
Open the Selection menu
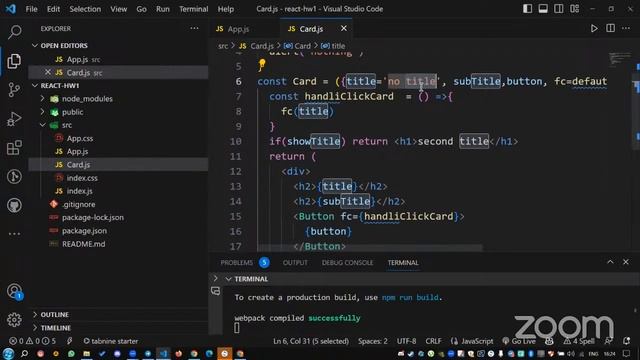(x=85, y=9)
